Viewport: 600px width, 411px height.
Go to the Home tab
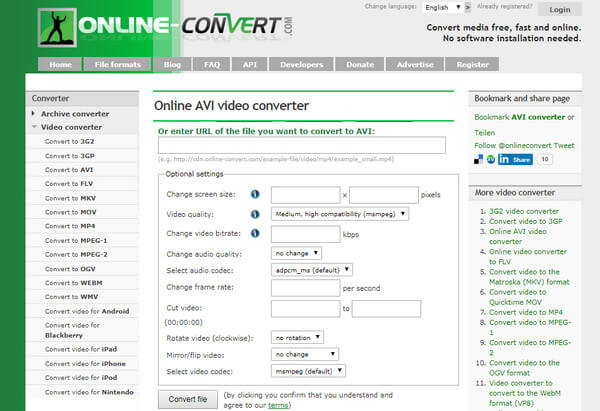(60, 64)
